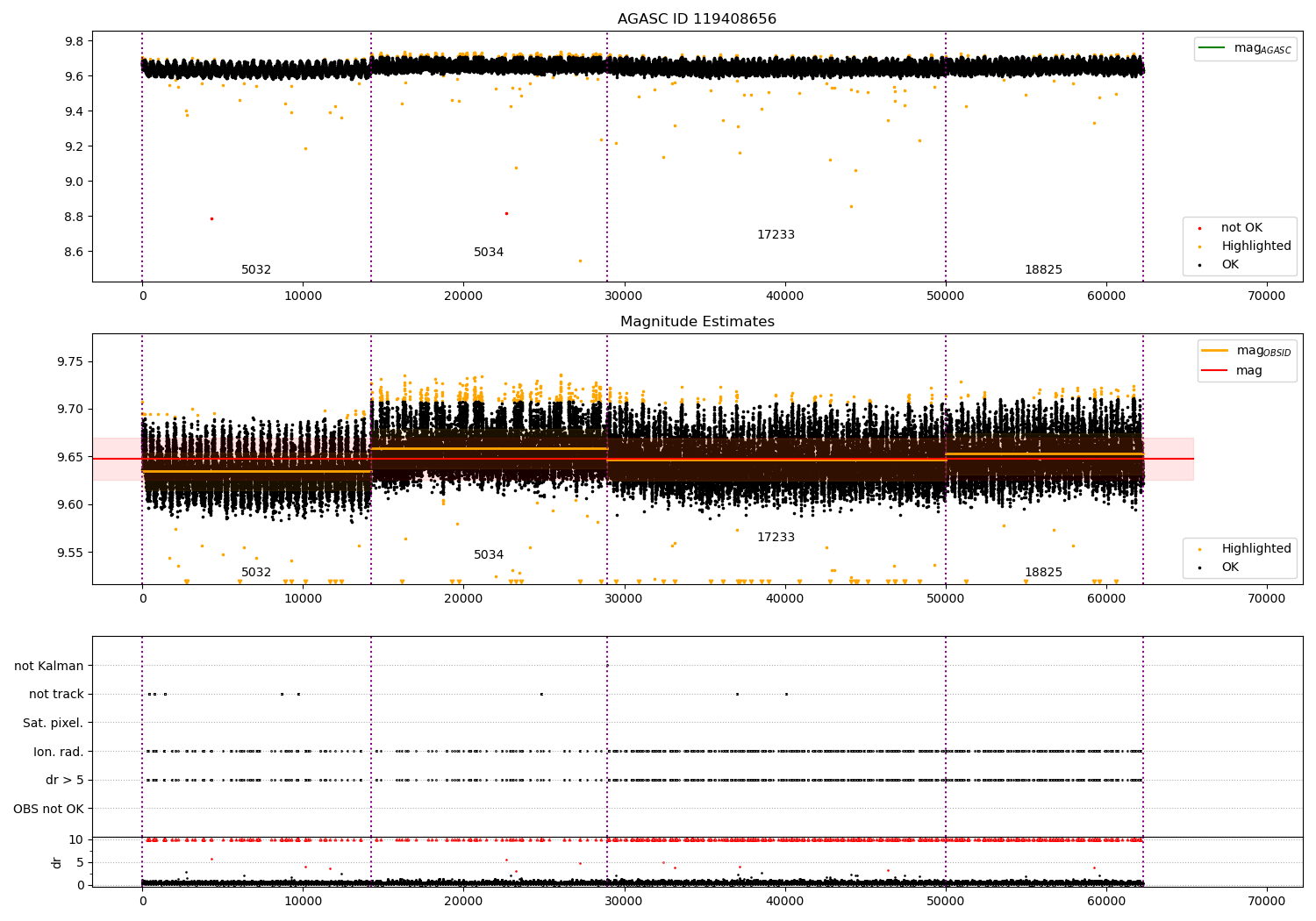Click the 'Magnitude Estimates' title
The width and height of the screenshot is (1316, 921).
click(697, 322)
